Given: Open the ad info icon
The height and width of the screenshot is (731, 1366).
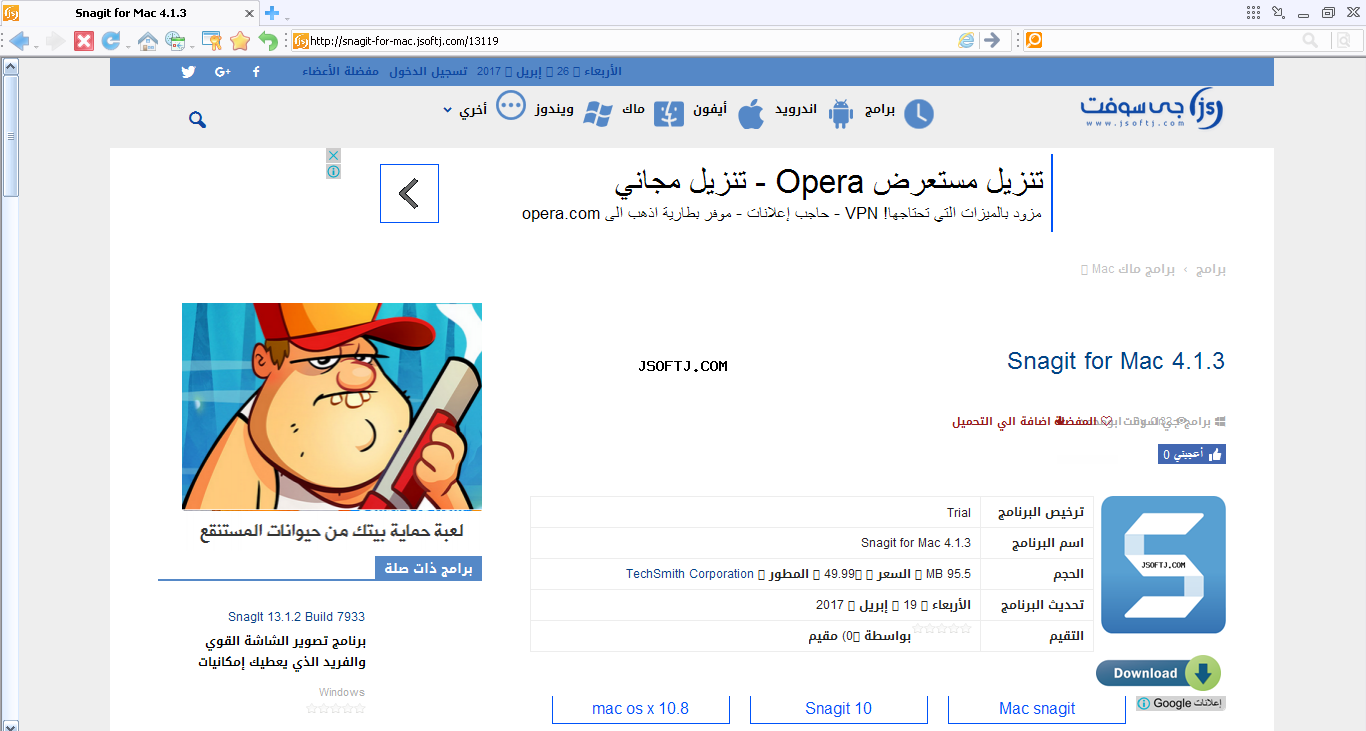Looking at the screenshot, I should (334, 172).
